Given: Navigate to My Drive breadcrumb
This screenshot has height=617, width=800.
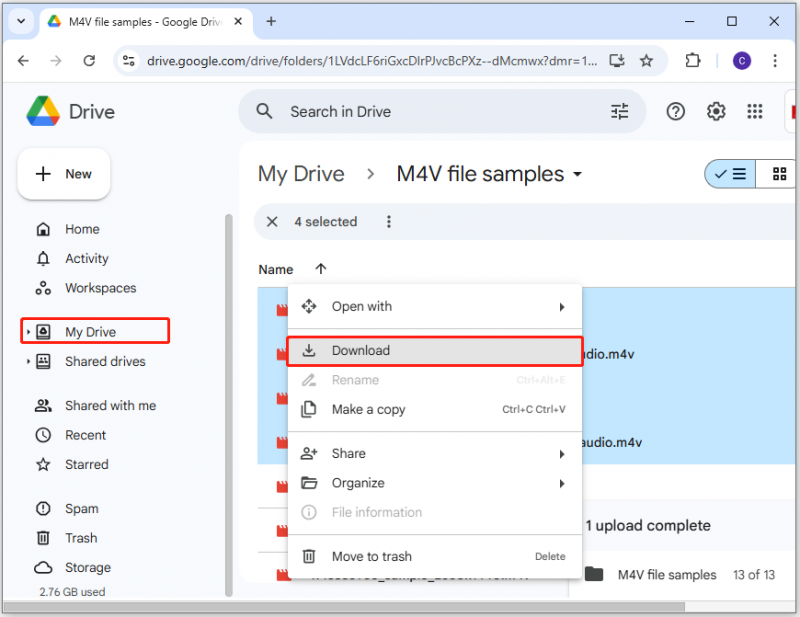Looking at the screenshot, I should 301,175.
